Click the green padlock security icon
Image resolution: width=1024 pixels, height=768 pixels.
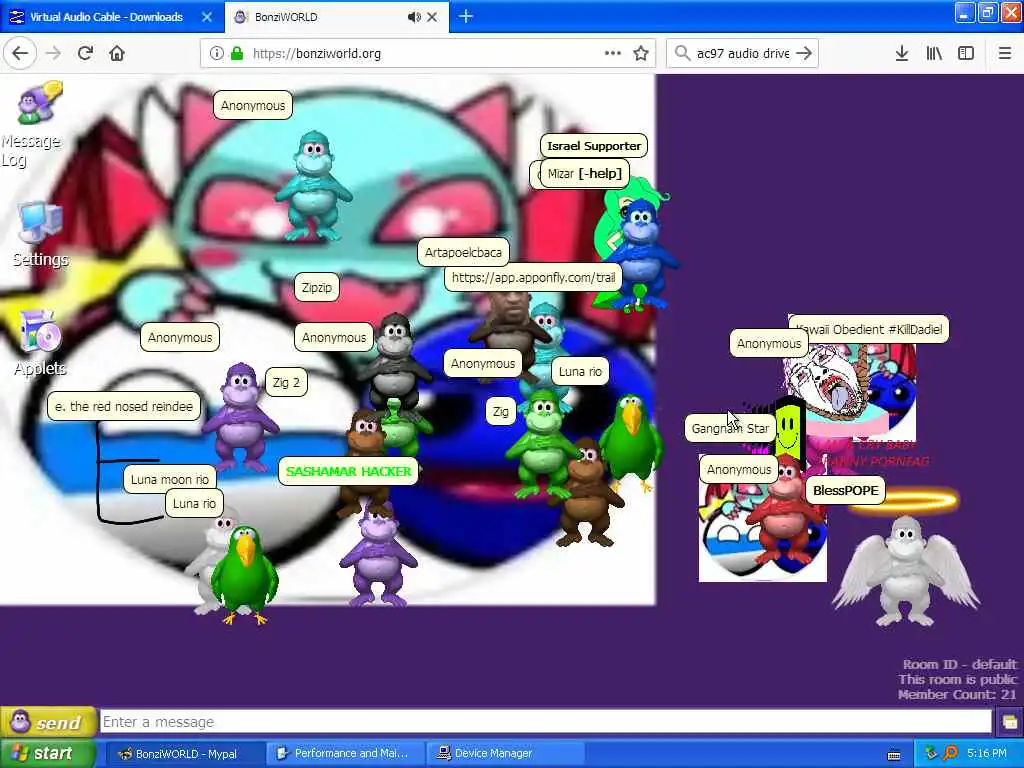point(237,54)
